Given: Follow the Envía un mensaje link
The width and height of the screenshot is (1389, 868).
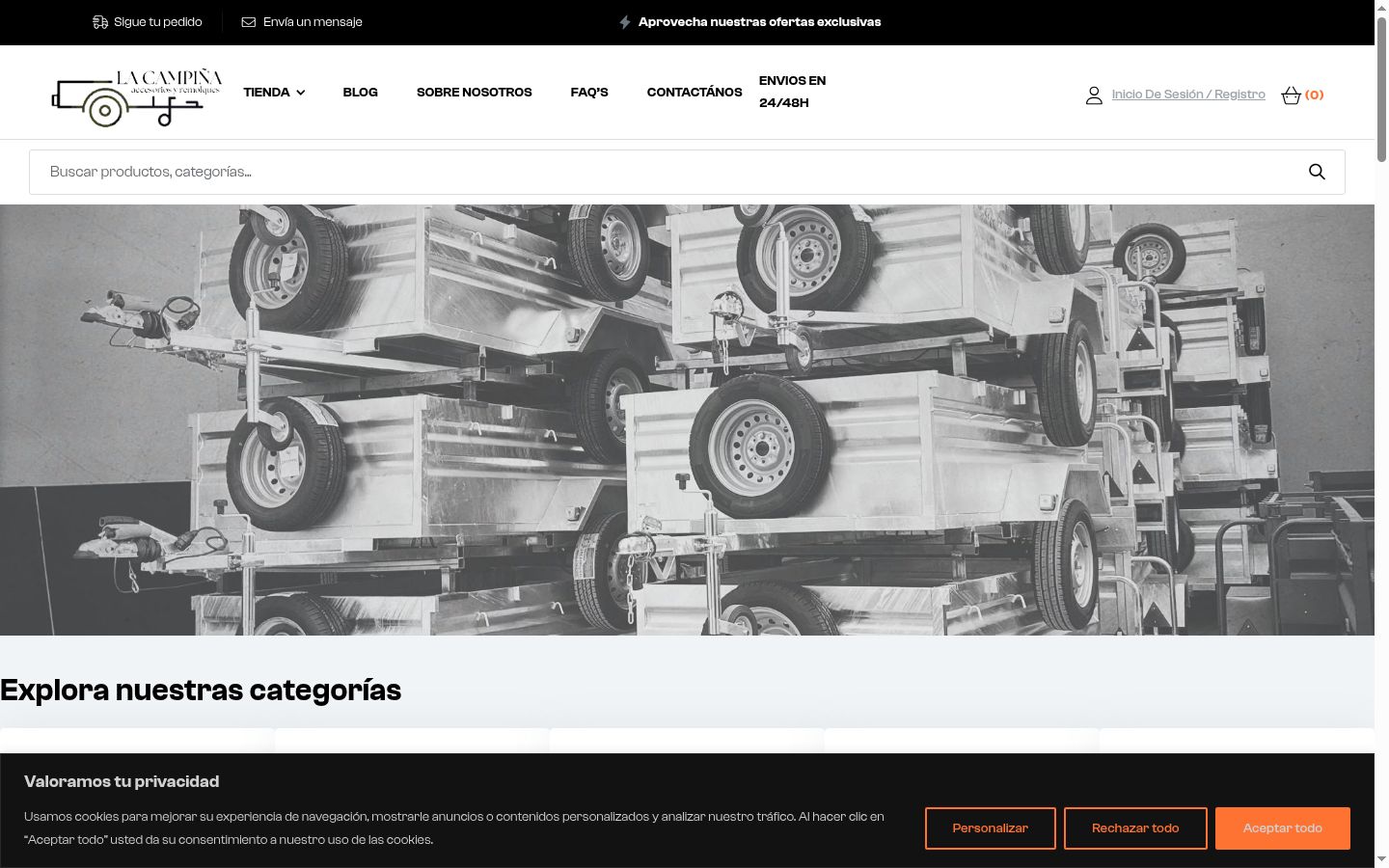Looking at the screenshot, I should pos(313,22).
